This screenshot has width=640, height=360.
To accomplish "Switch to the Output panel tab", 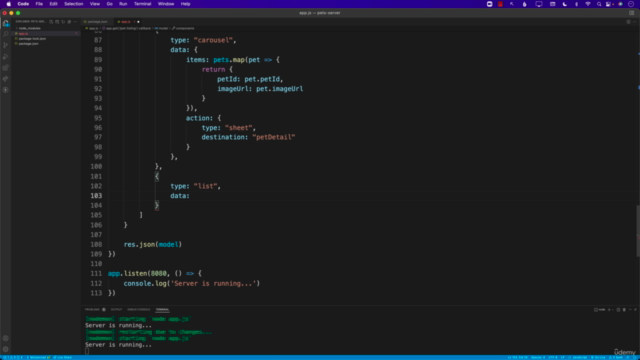I will (x=116, y=310).
